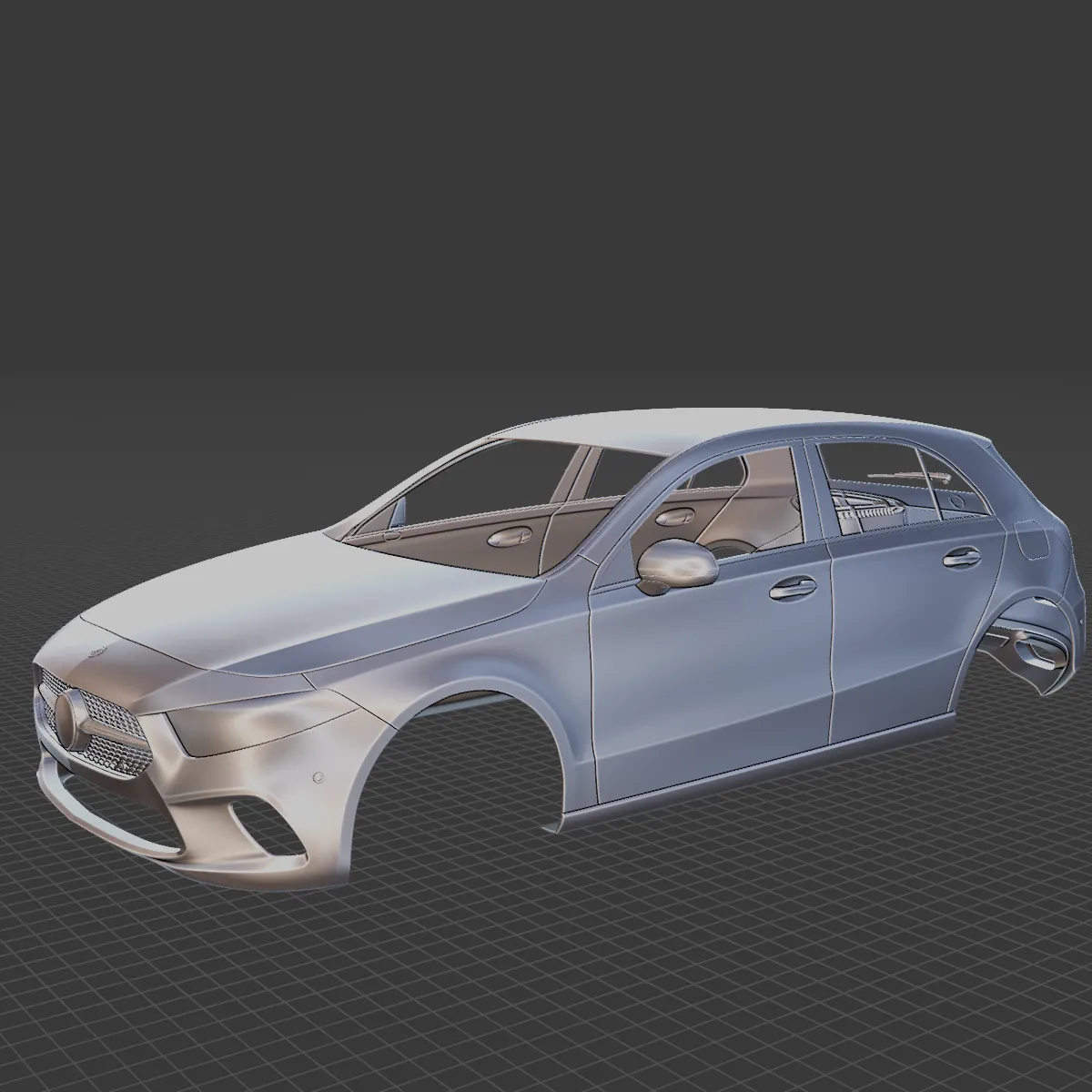The width and height of the screenshot is (1092, 1092).
Task: Select the car's side mirror in the viewport
Action: [x=676, y=564]
